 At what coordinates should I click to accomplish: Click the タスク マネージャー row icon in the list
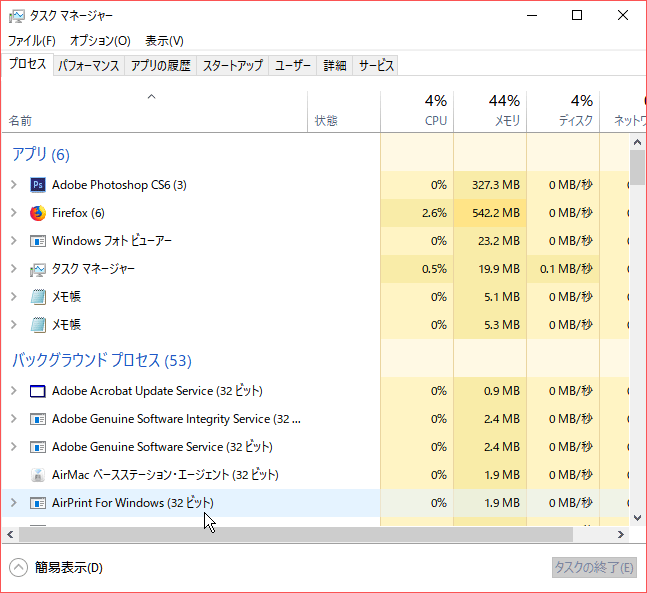[38, 269]
